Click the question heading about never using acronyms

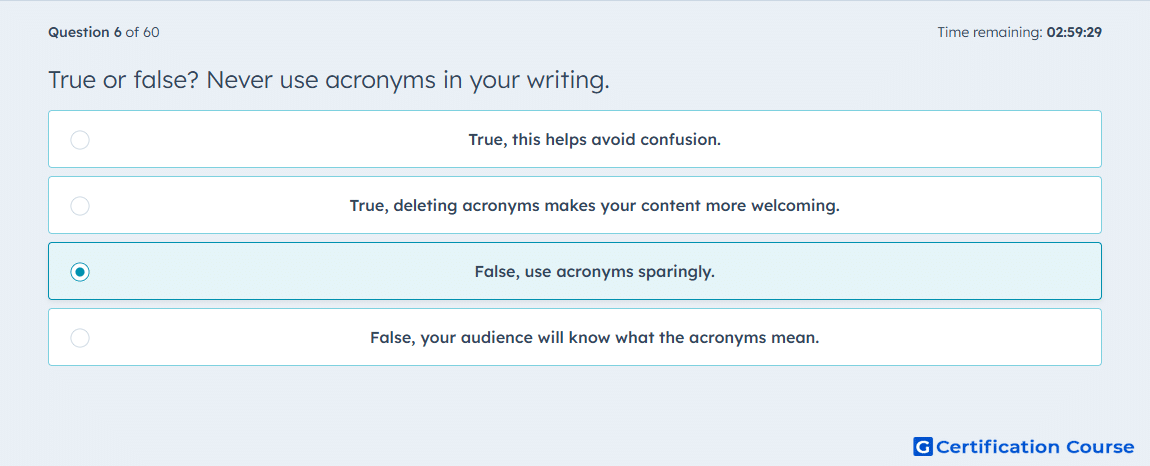pos(329,80)
